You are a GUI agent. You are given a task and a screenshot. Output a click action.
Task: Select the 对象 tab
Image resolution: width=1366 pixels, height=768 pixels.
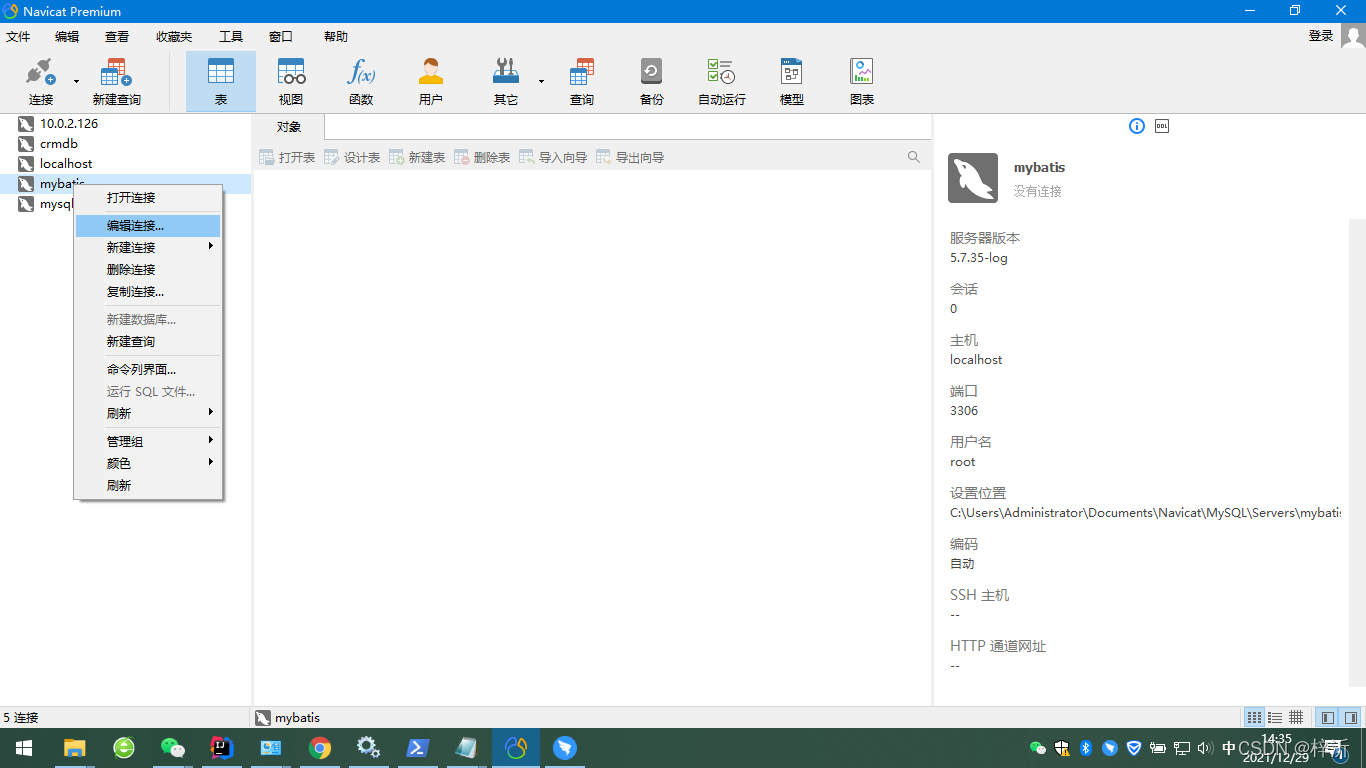pos(289,127)
